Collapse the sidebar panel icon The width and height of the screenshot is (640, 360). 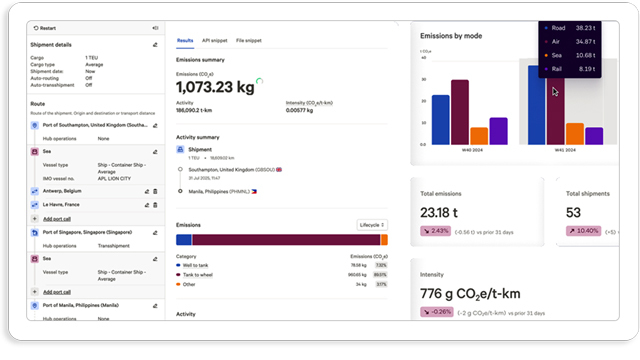tap(156, 28)
